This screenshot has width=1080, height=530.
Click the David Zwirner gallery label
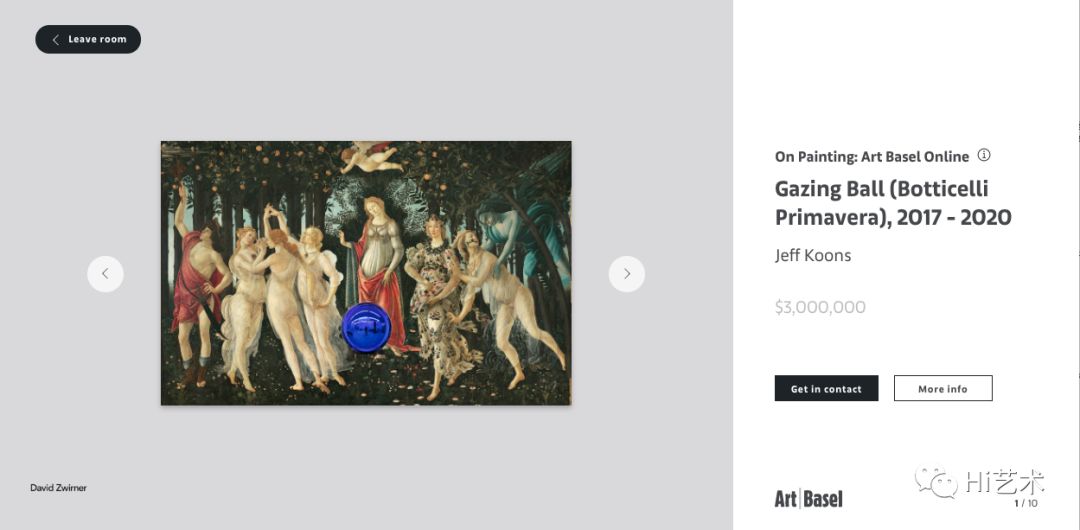click(x=59, y=488)
